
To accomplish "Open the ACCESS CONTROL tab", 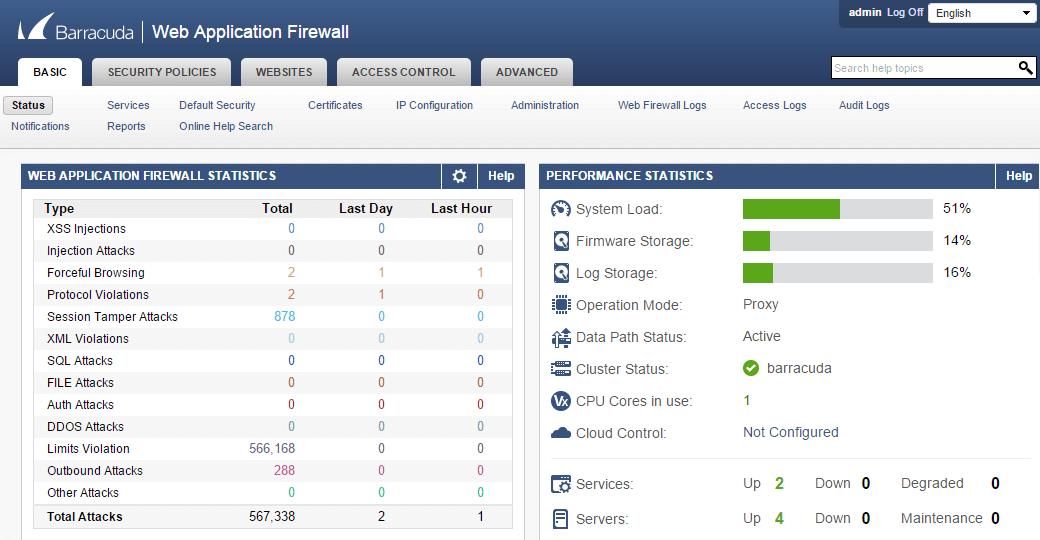I will click(403, 72).
